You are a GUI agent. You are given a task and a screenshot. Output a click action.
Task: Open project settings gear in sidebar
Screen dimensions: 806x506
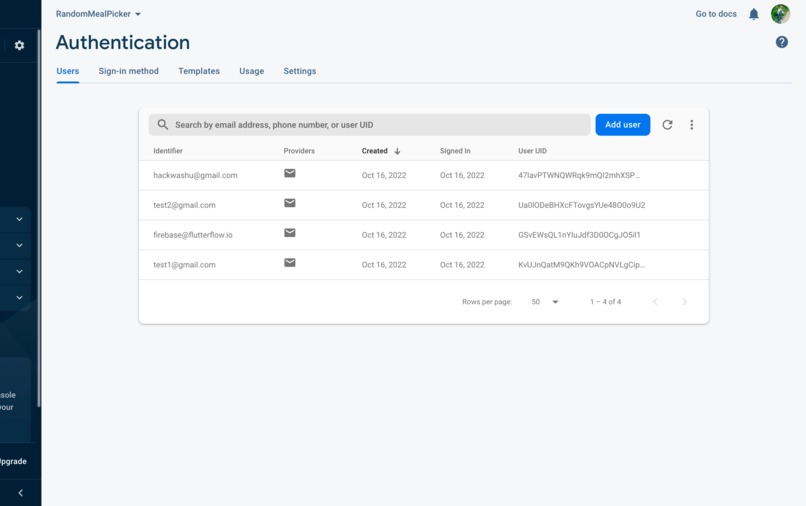click(19, 45)
